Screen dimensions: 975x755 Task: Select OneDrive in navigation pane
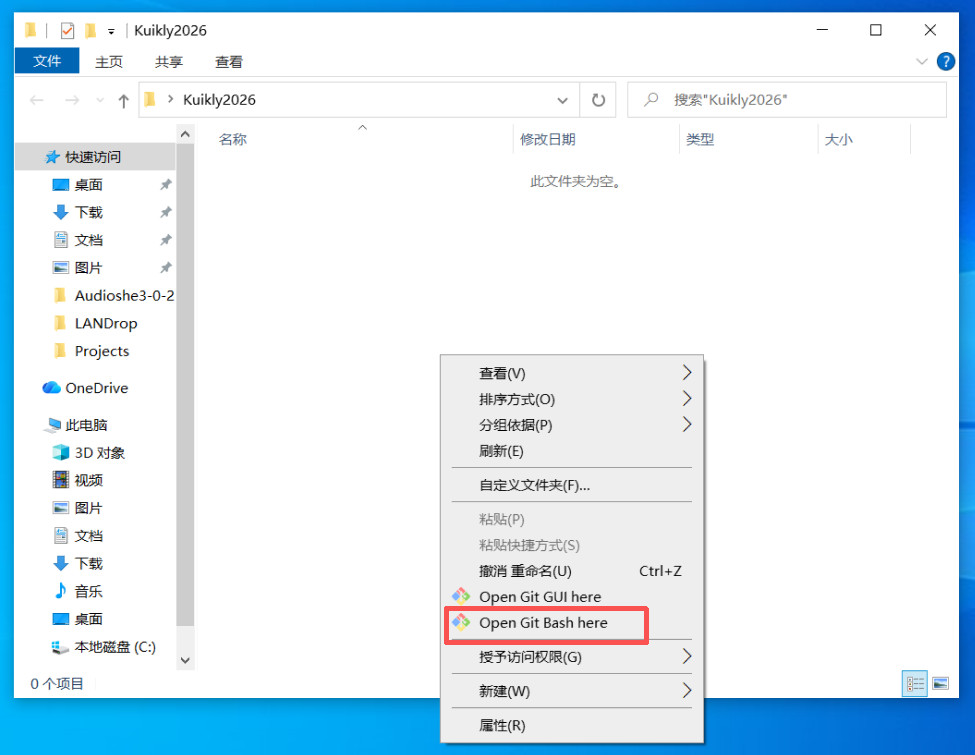coord(95,388)
